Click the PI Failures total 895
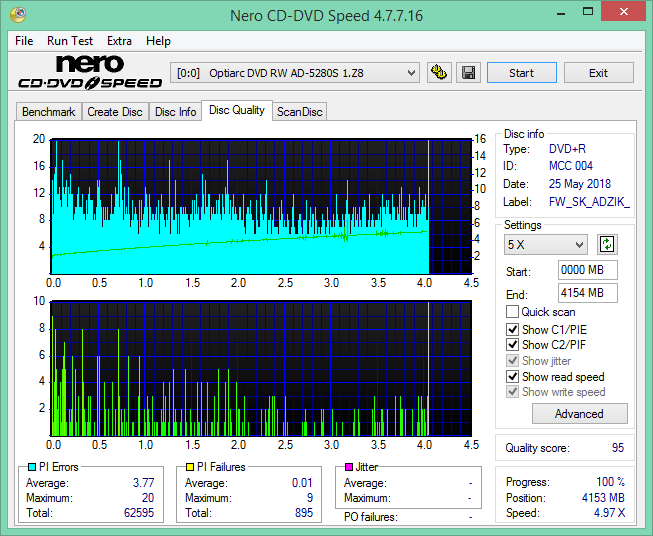The image size is (653, 536). click(304, 512)
